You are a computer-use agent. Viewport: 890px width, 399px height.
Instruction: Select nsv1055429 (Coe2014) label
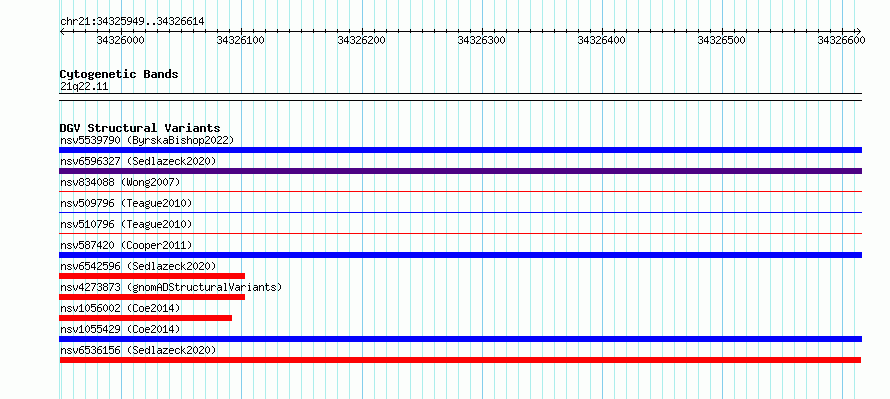[120, 329]
